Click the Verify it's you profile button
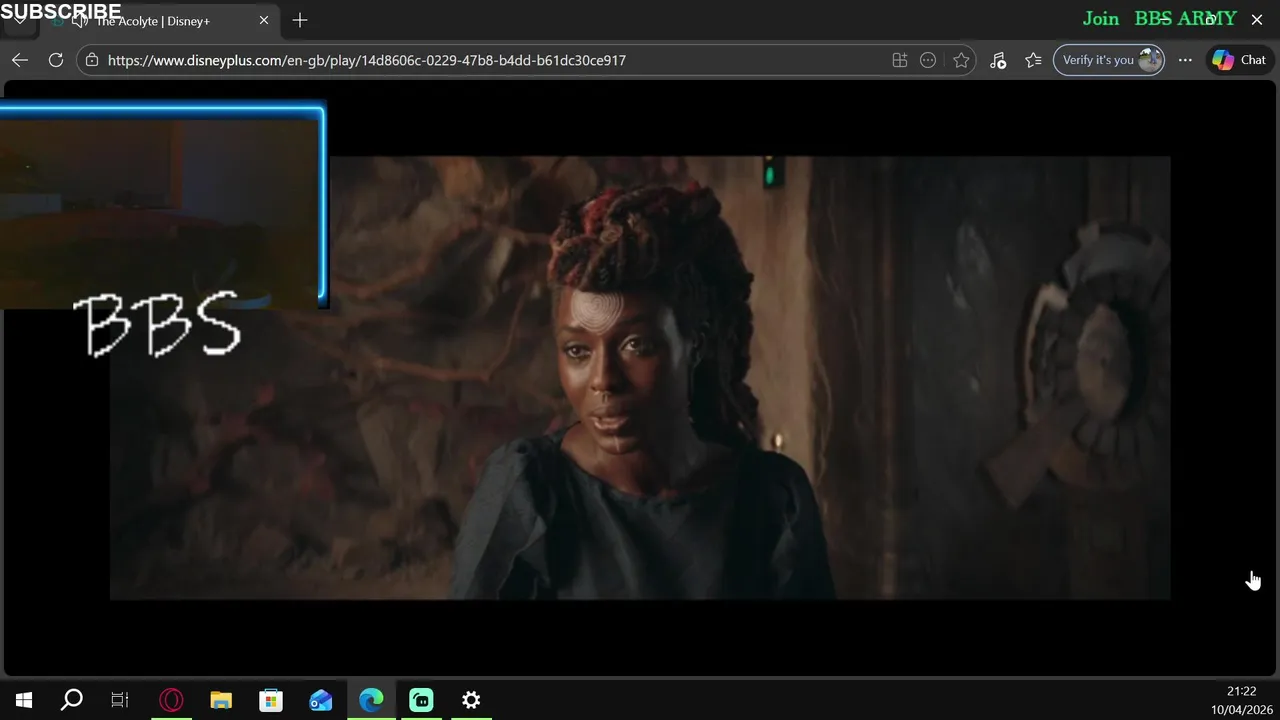 pyautogui.click(x=1109, y=60)
